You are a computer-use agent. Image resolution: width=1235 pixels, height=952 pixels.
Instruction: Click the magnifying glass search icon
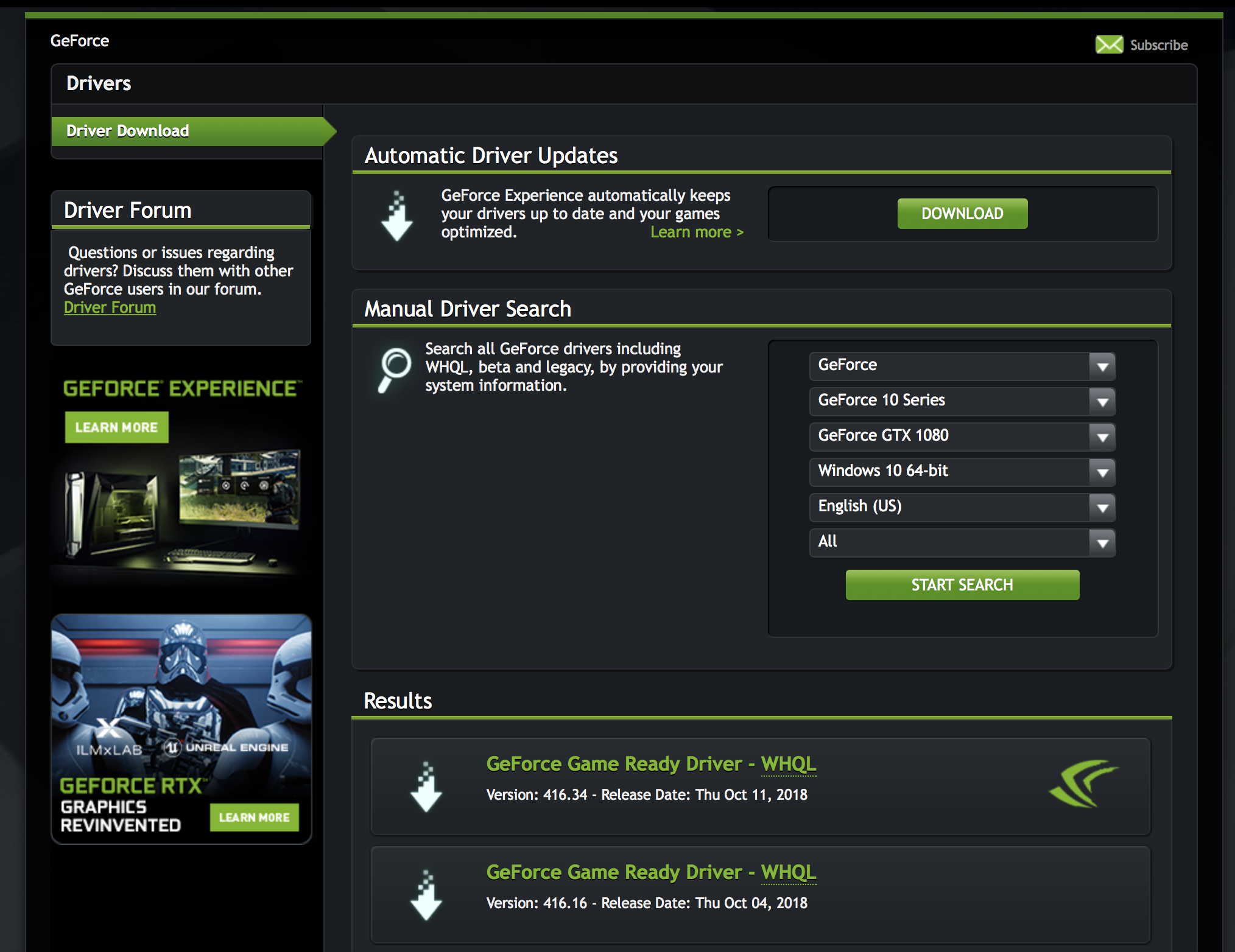[x=394, y=369]
